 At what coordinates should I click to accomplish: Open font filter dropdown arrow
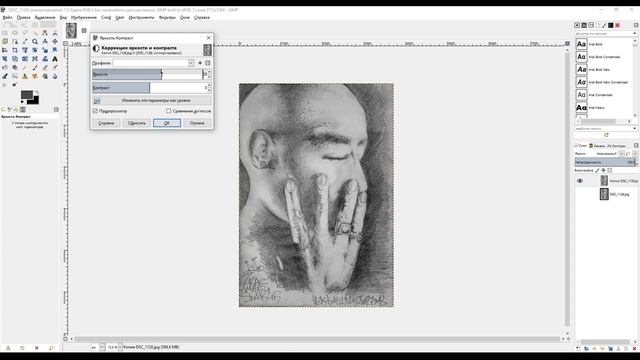(x=635, y=33)
